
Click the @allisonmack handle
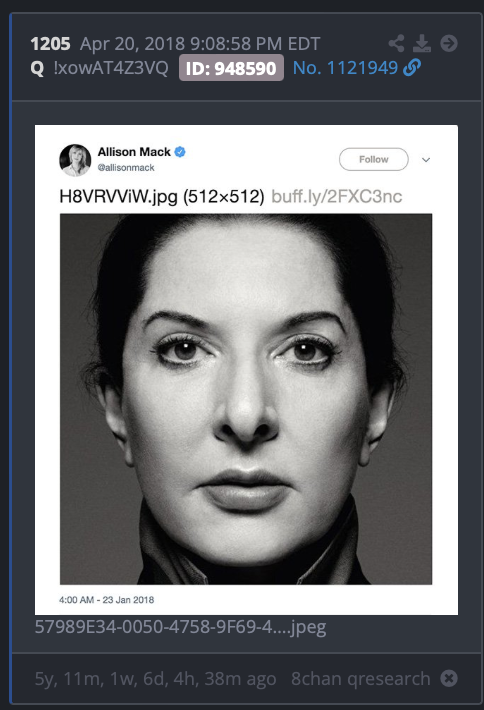coord(126,168)
